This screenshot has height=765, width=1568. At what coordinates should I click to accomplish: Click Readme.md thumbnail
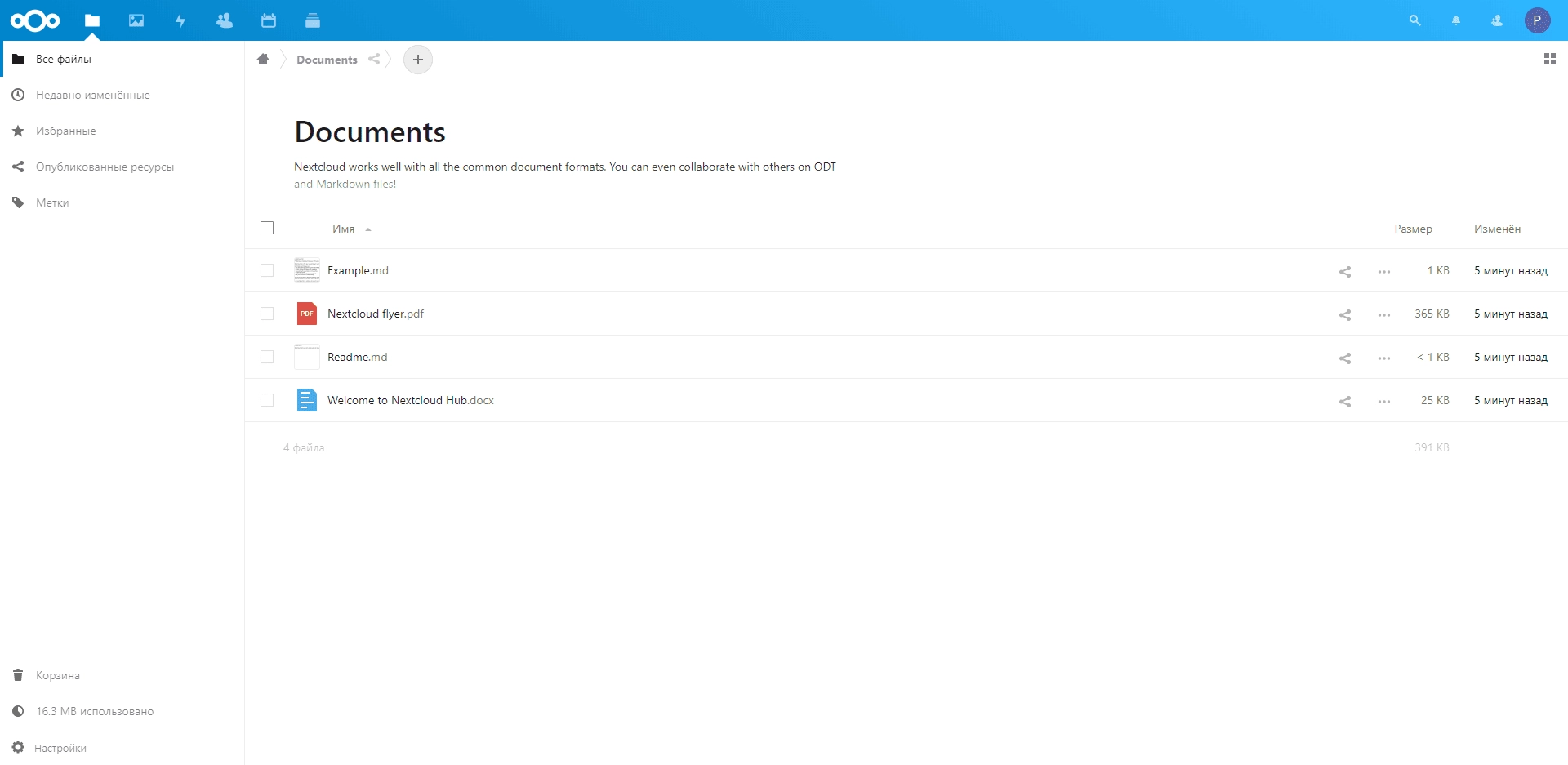pos(307,357)
